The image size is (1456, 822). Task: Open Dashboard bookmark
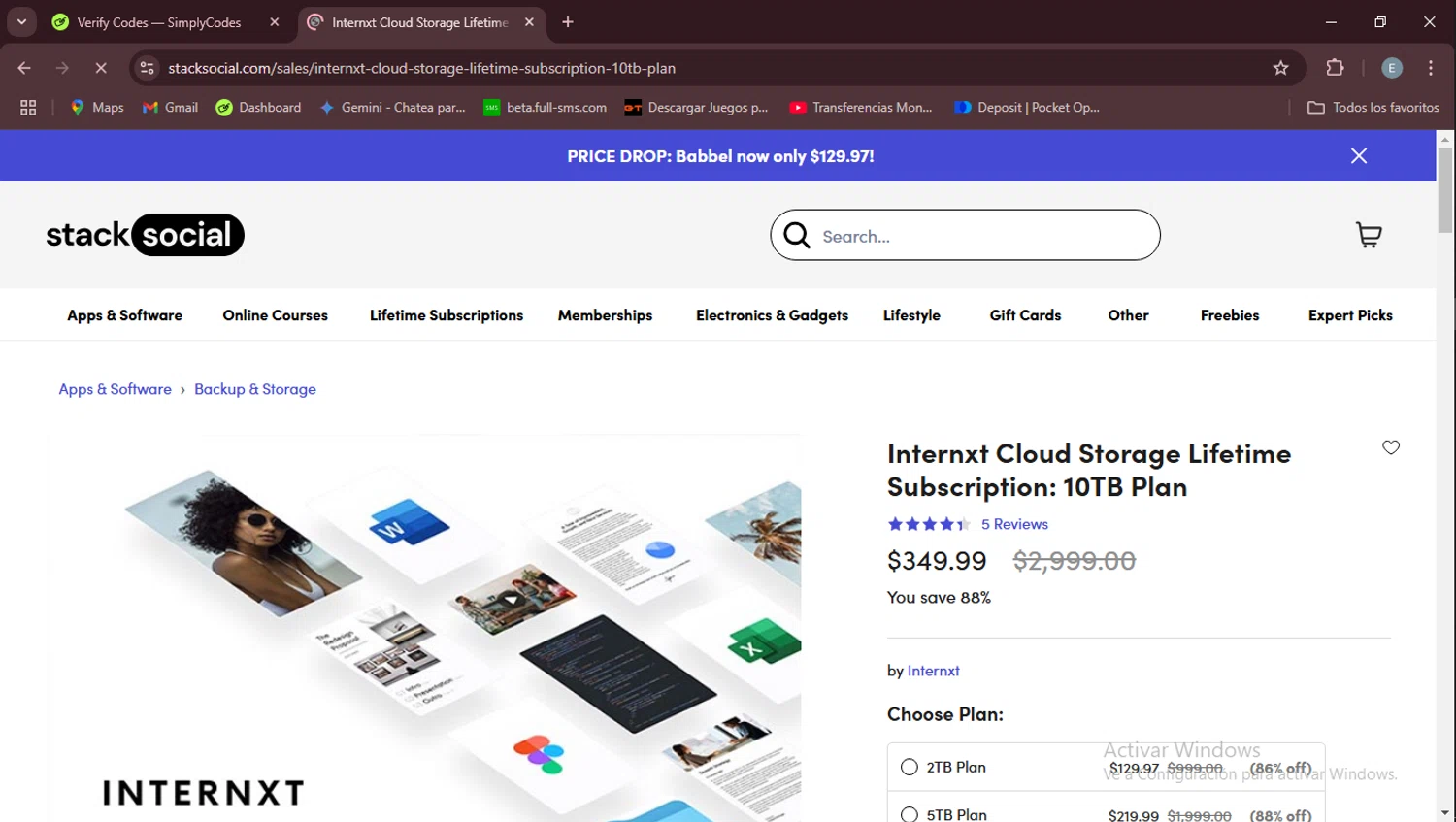tap(258, 108)
